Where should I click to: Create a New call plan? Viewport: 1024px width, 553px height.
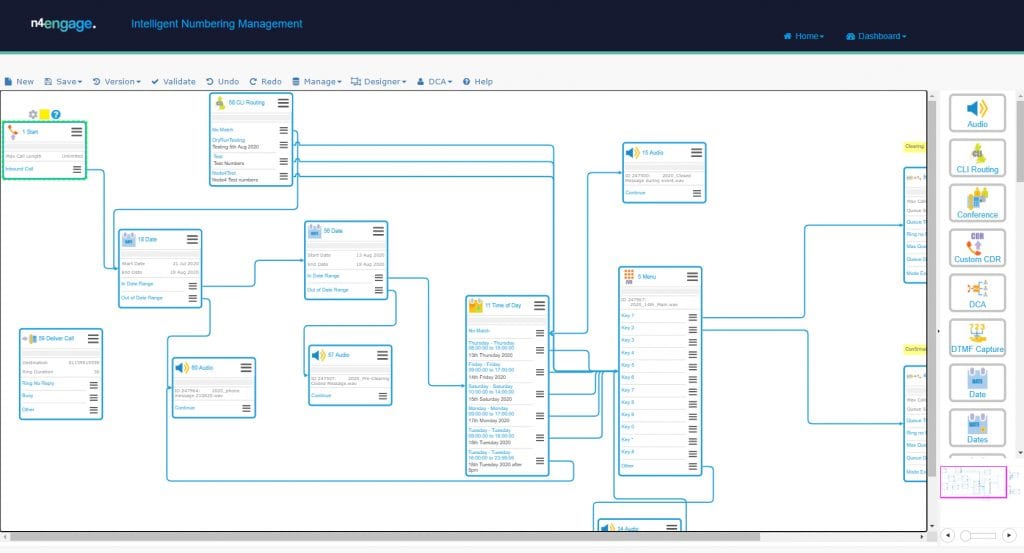tap(19, 82)
